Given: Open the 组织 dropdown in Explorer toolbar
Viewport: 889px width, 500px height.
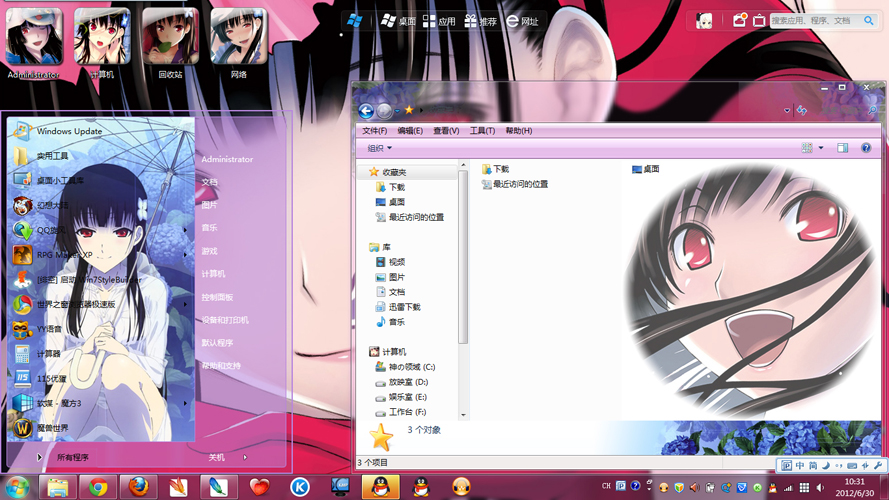Looking at the screenshot, I should click(379, 148).
